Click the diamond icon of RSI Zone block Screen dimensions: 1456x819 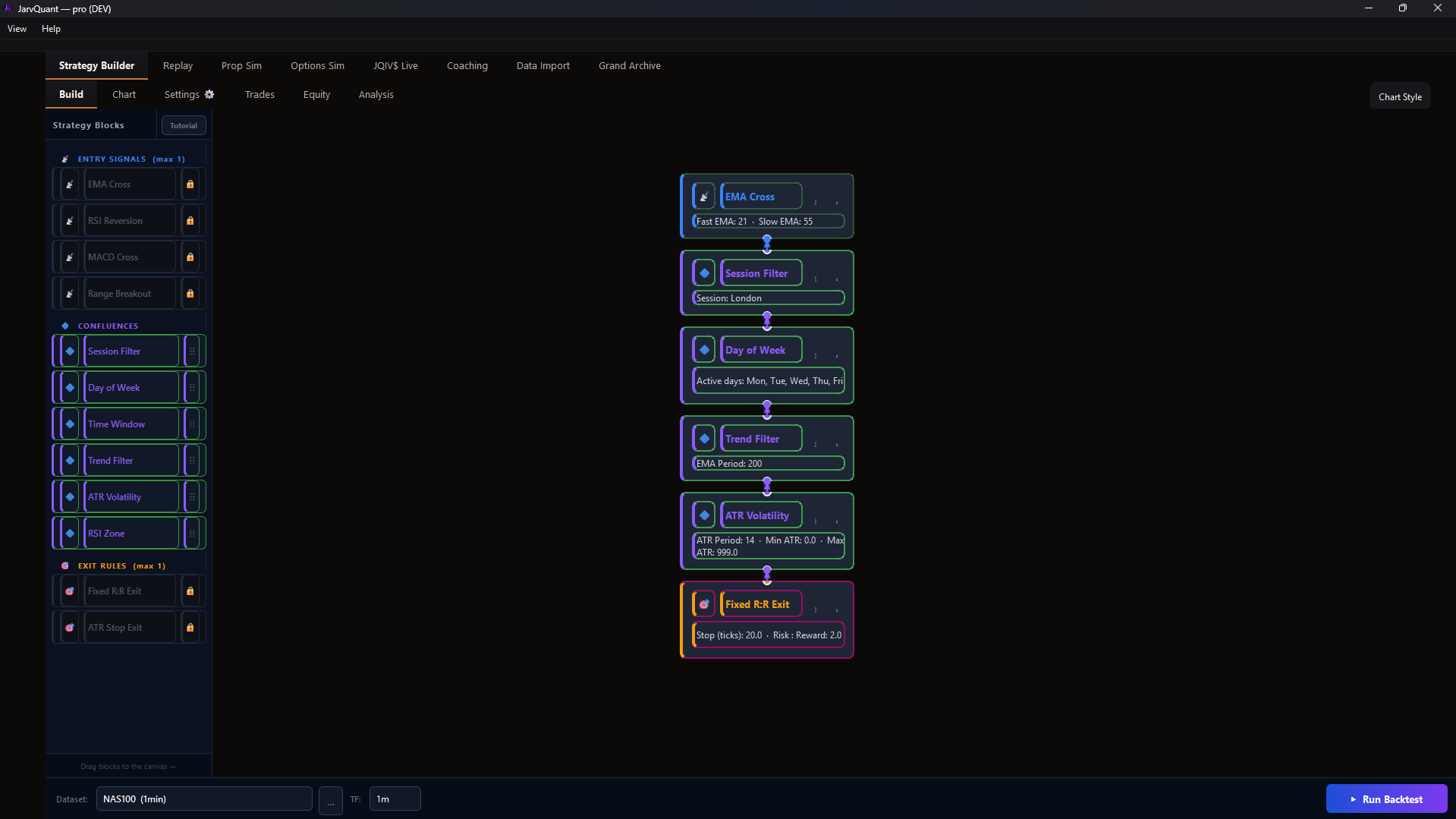[x=70, y=534]
